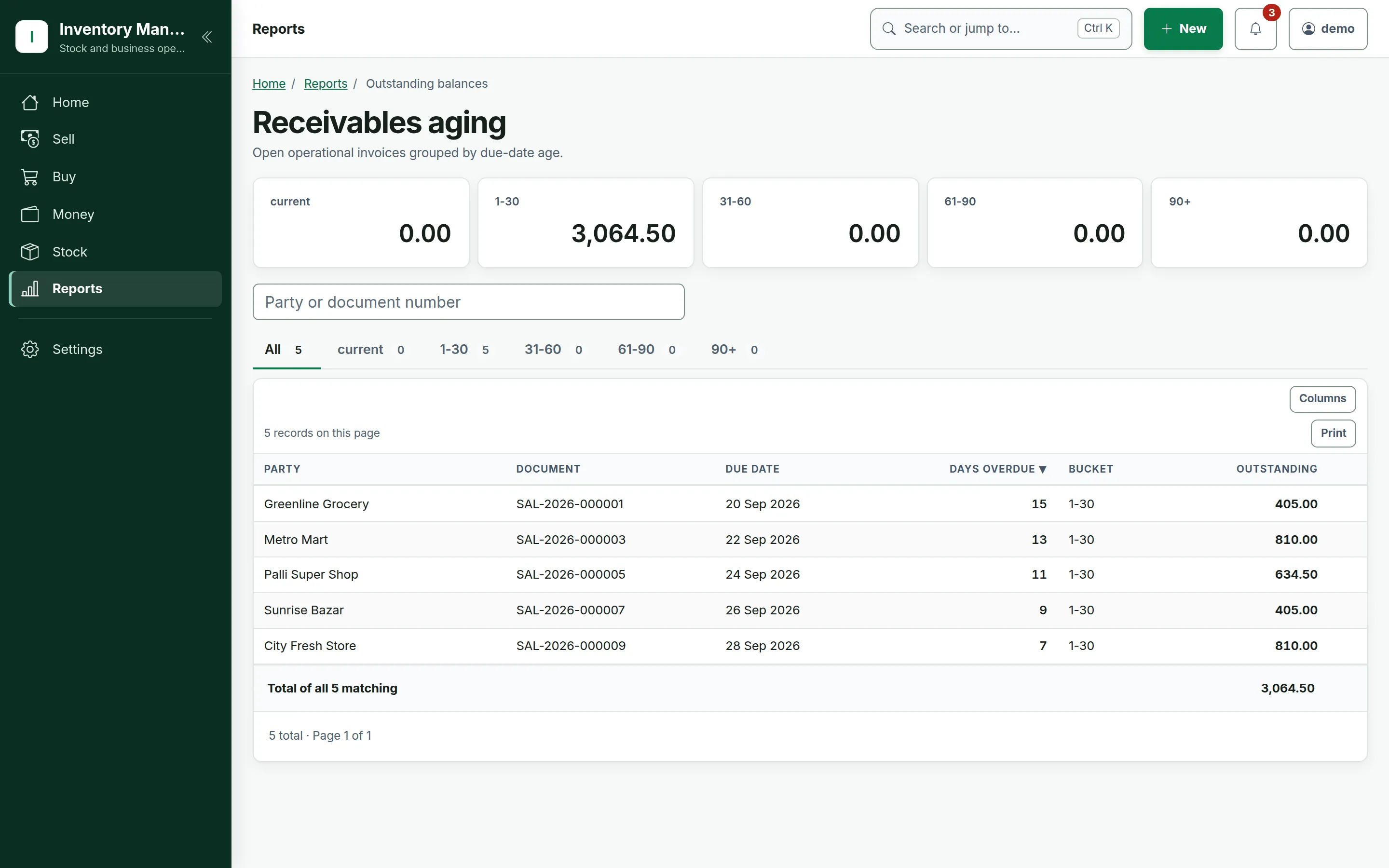Click due date 26 Sep 2026
Viewport: 1389px width, 868px height.
pyautogui.click(x=762, y=610)
